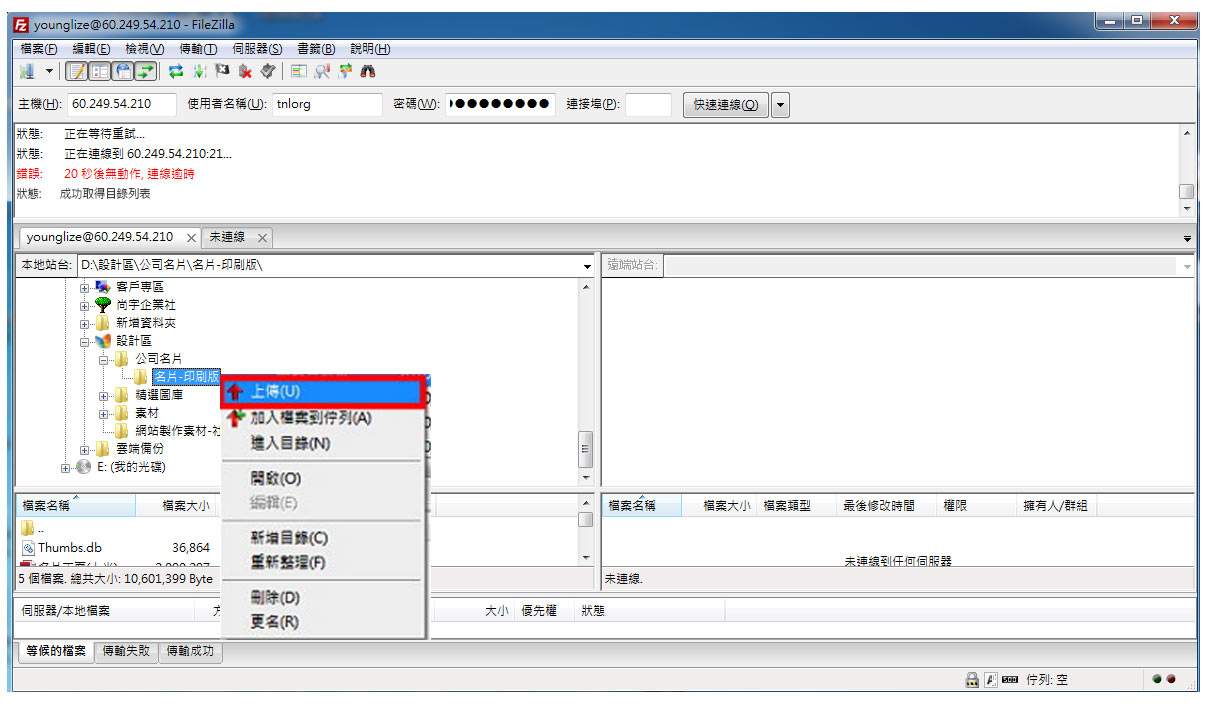Open the Site Manager dropdown arrow
Screen dimensions: 1207x705
48,71
